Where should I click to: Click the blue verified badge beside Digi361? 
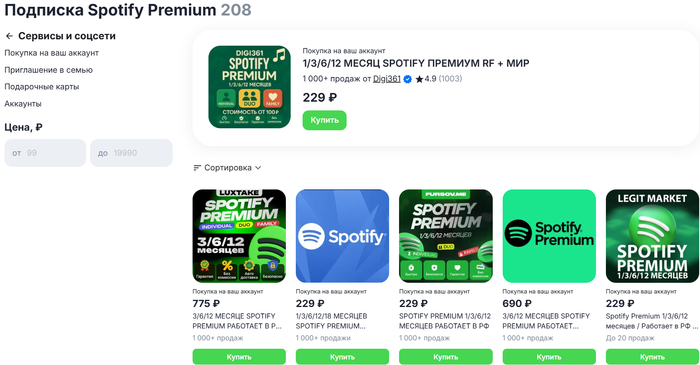[408, 79]
